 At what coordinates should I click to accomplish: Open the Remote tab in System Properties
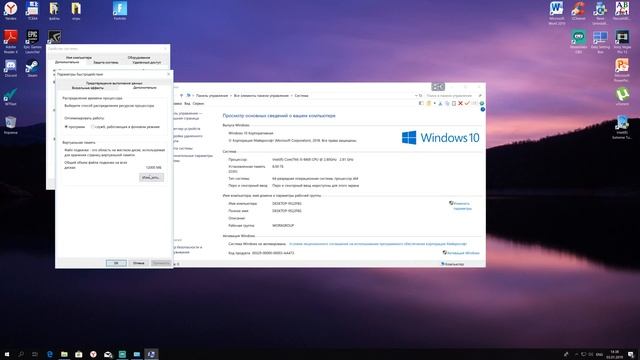pyautogui.click(x=147, y=62)
